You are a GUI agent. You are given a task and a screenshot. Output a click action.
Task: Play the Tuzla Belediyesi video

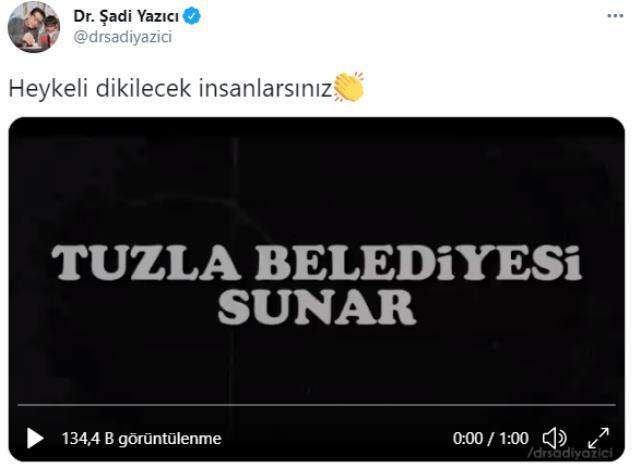[35, 439]
